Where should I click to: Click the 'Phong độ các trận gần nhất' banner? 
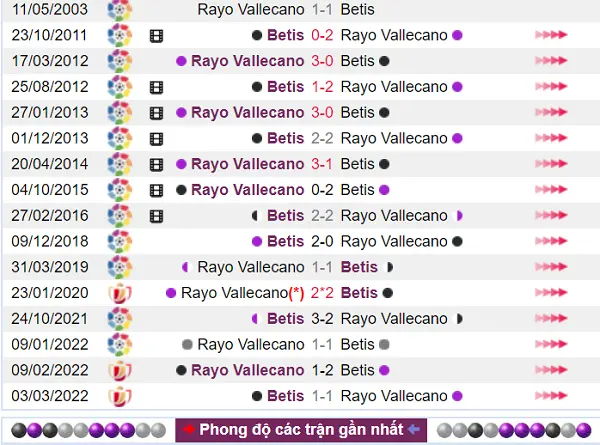pos(301,430)
